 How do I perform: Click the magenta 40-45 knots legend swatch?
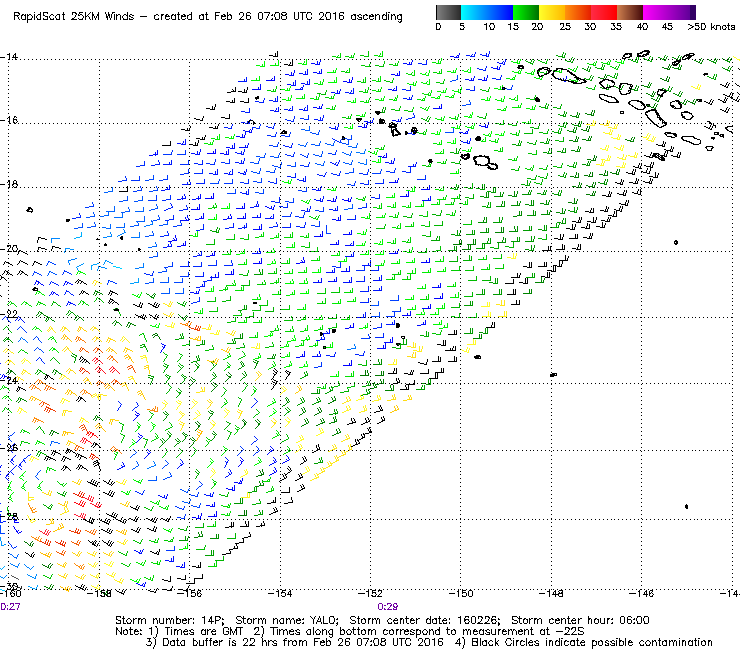point(656,12)
